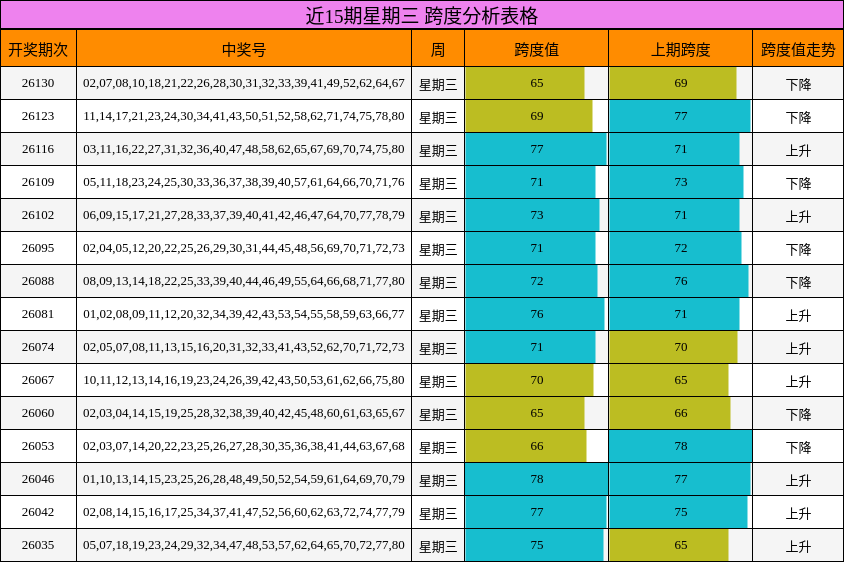Click winning numbers starting 05,11,18,23,24

(x=244, y=182)
